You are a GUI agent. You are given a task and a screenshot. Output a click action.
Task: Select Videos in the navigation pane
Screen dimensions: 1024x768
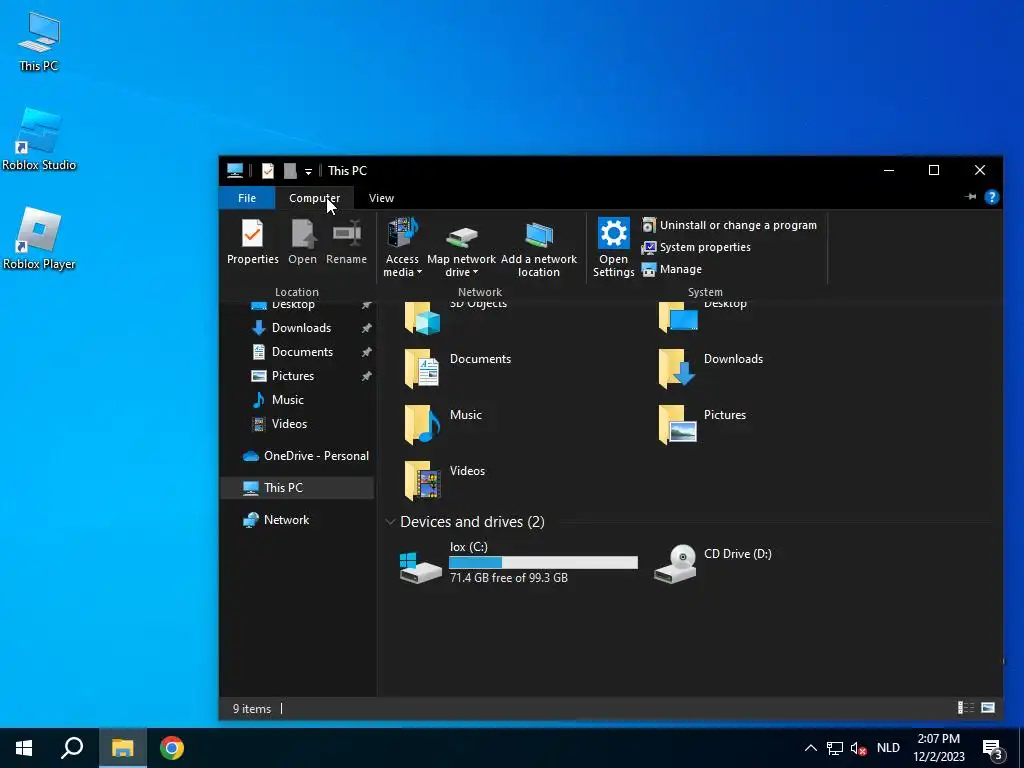click(289, 424)
